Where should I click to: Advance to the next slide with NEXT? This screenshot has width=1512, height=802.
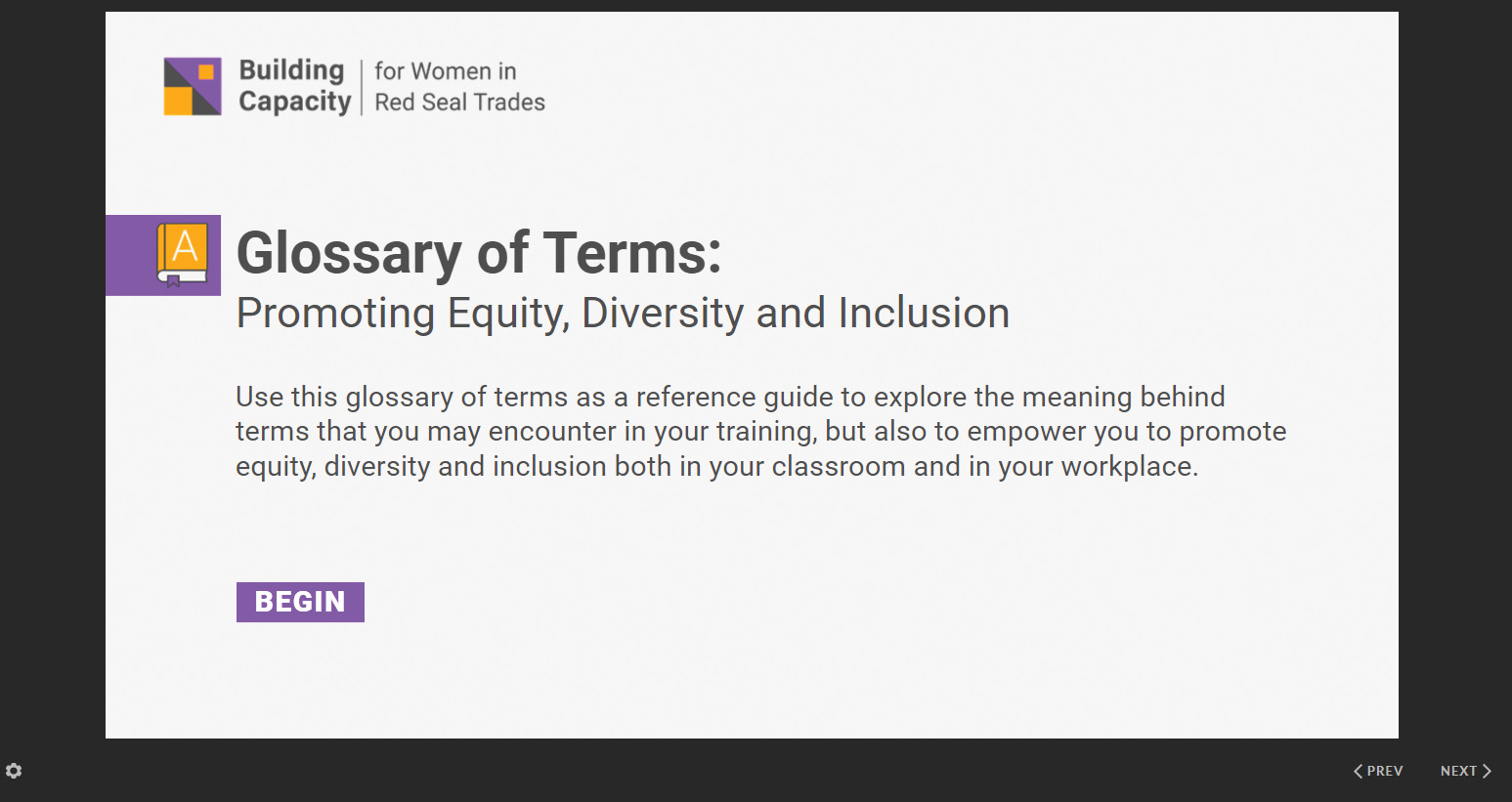click(x=1458, y=771)
